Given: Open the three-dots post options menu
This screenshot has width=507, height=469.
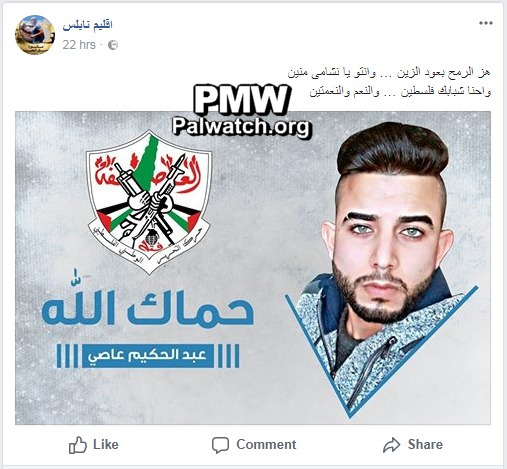Looking at the screenshot, I should tap(486, 23).
